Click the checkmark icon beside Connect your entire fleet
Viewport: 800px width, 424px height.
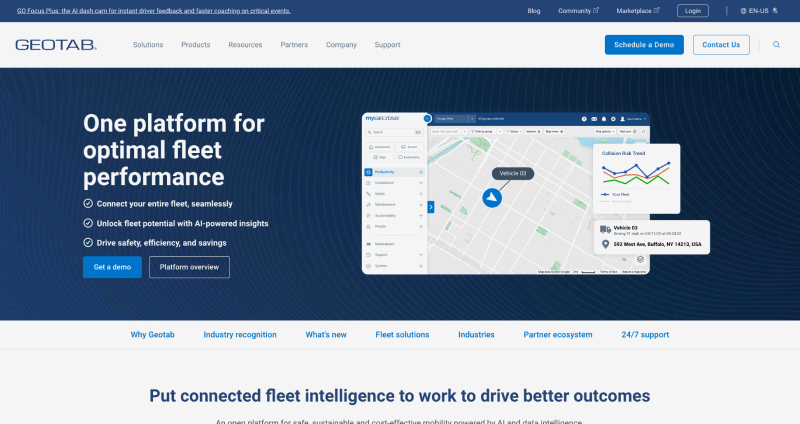coord(88,204)
